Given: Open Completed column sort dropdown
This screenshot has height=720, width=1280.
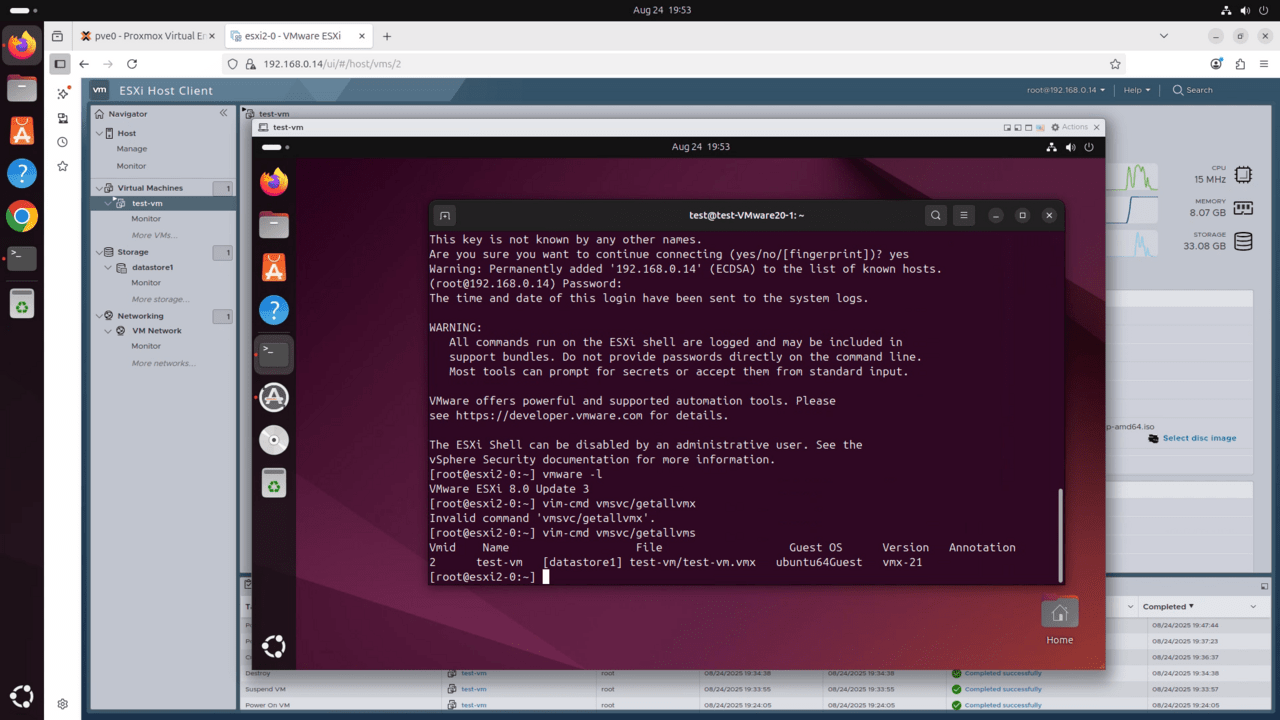Looking at the screenshot, I should coord(1253,607).
